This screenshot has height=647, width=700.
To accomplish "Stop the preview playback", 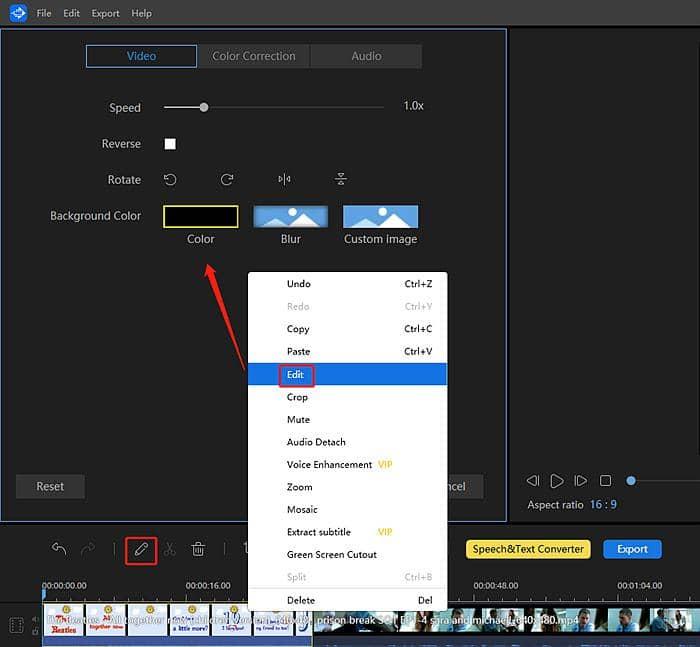I will tap(605, 481).
